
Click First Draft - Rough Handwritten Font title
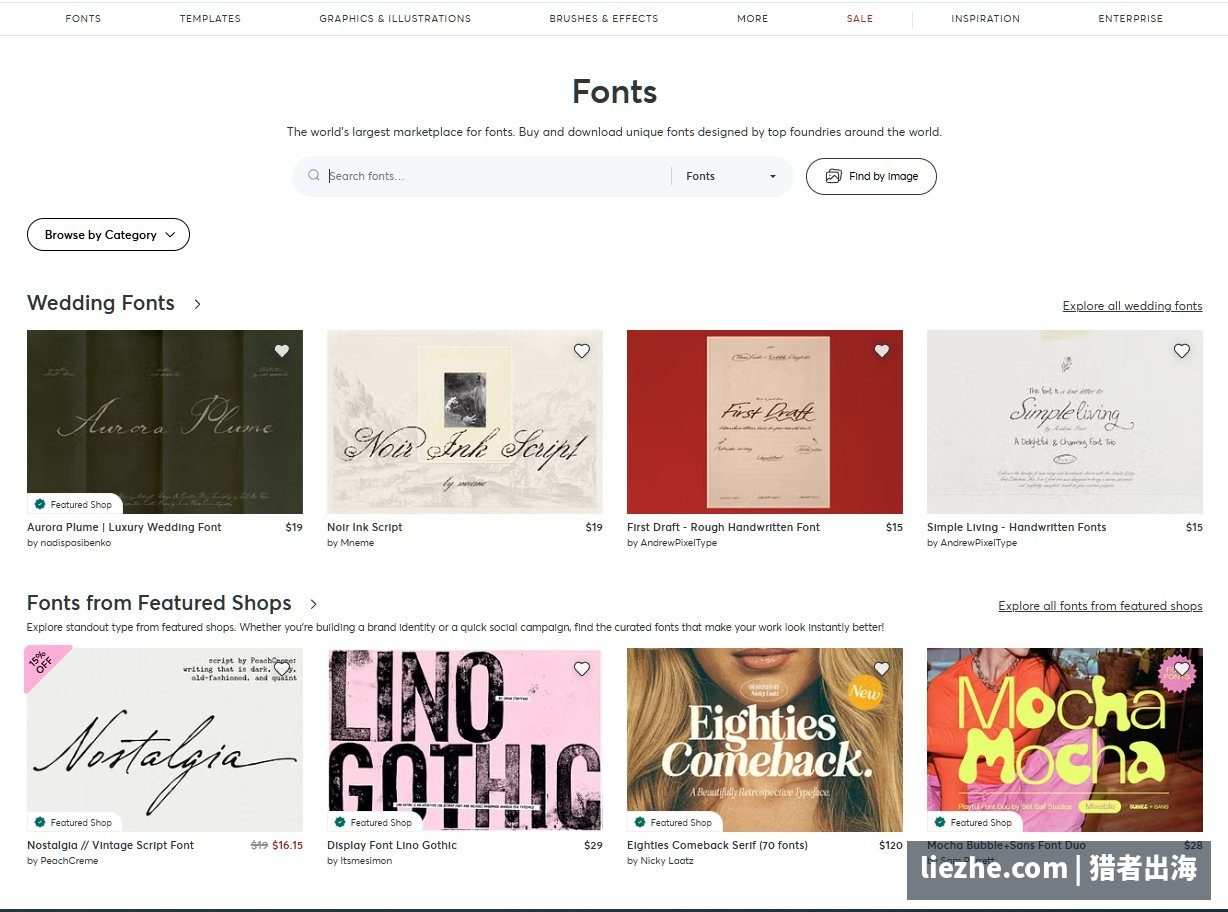[723, 527]
